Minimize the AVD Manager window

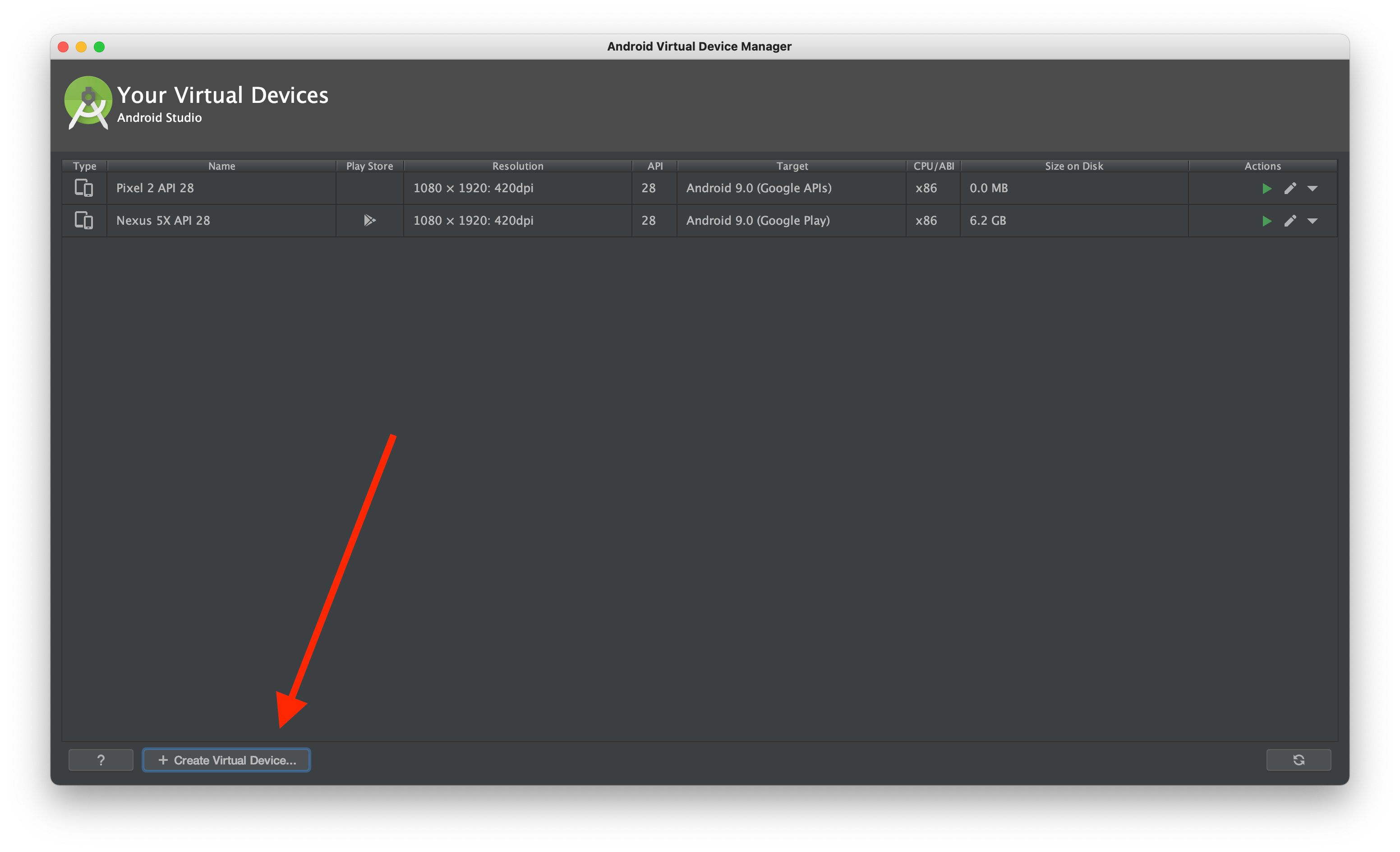[81, 46]
